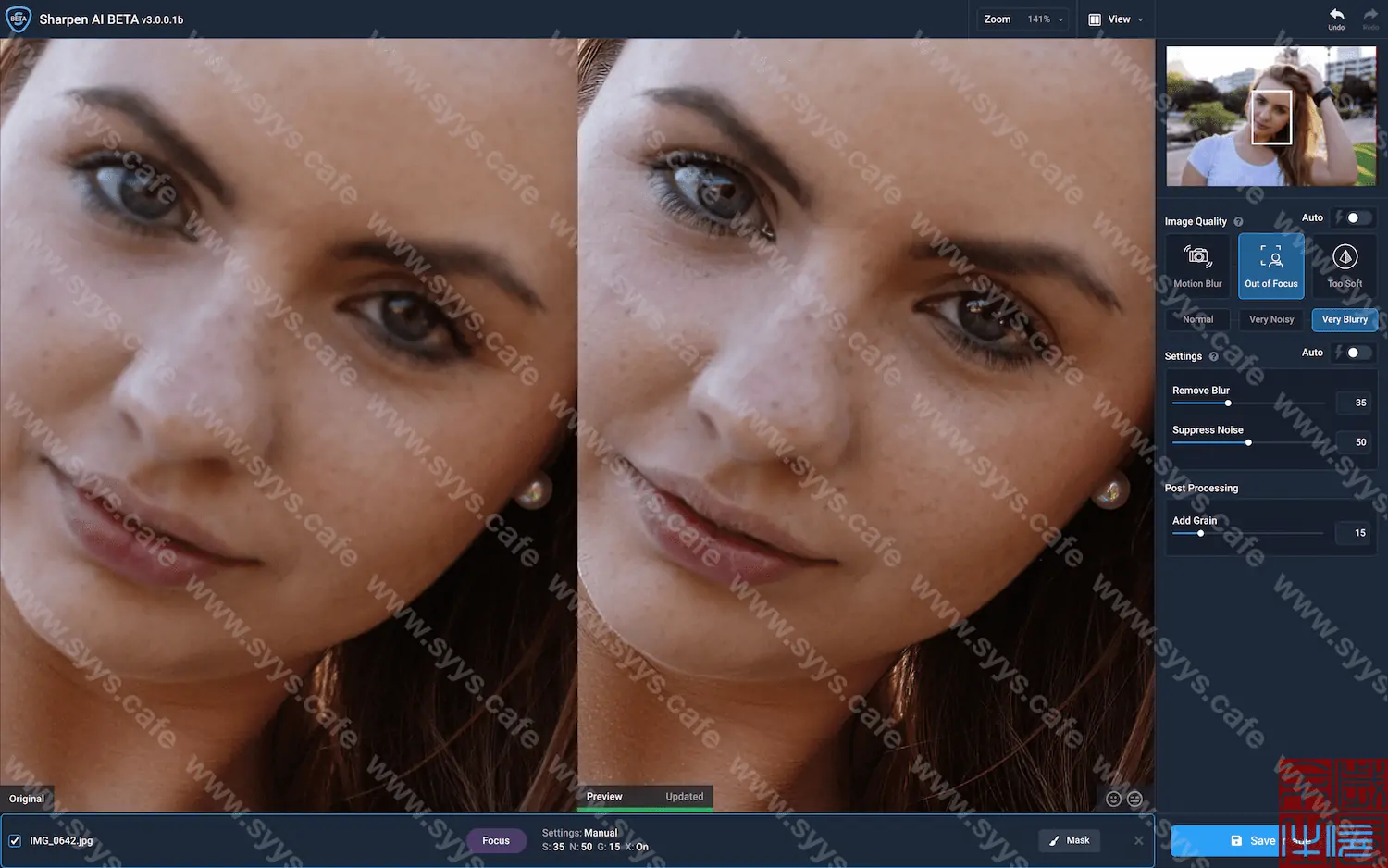The image size is (1388, 868).
Task: Click the Remove Blur slider handle
Action: click(1228, 403)
